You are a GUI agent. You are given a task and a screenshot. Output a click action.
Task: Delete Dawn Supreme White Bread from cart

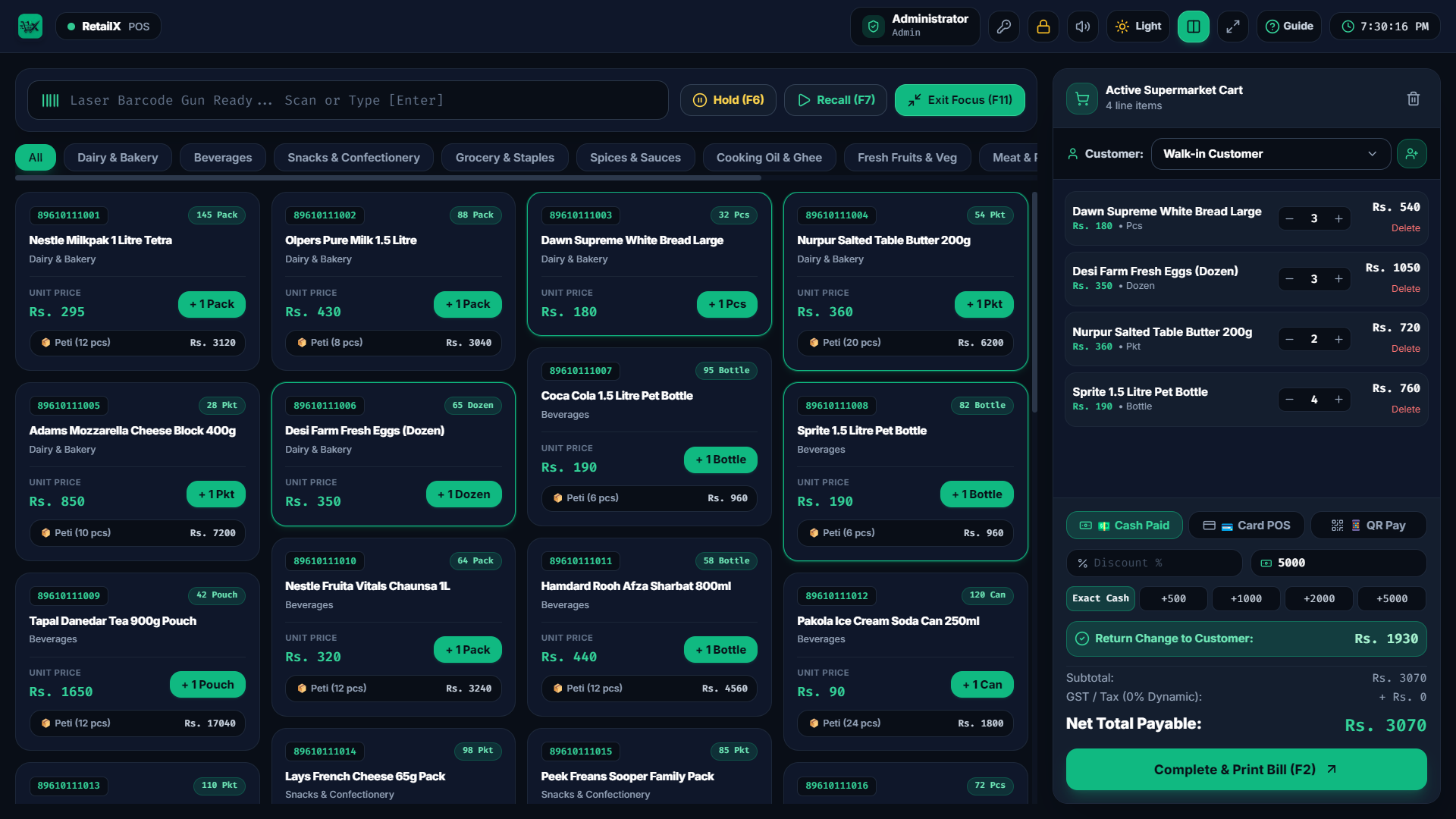point(1406,228)
